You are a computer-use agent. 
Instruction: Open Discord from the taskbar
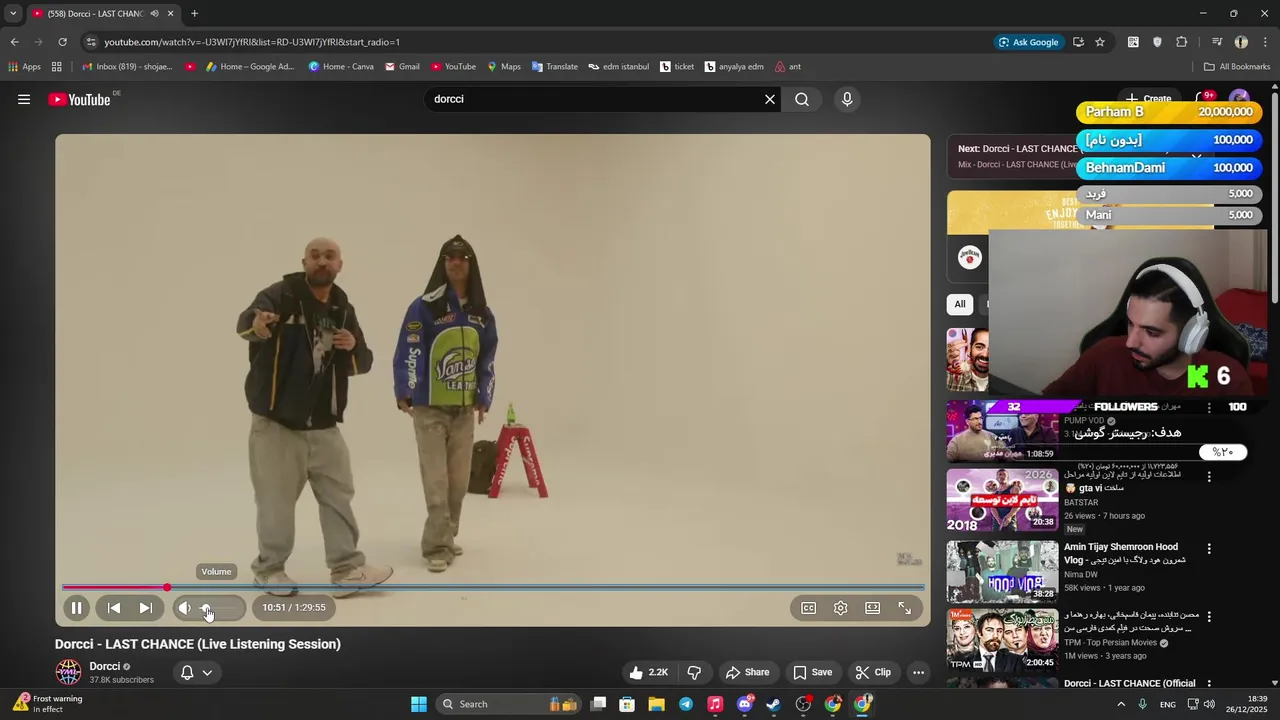coord(745,704)
